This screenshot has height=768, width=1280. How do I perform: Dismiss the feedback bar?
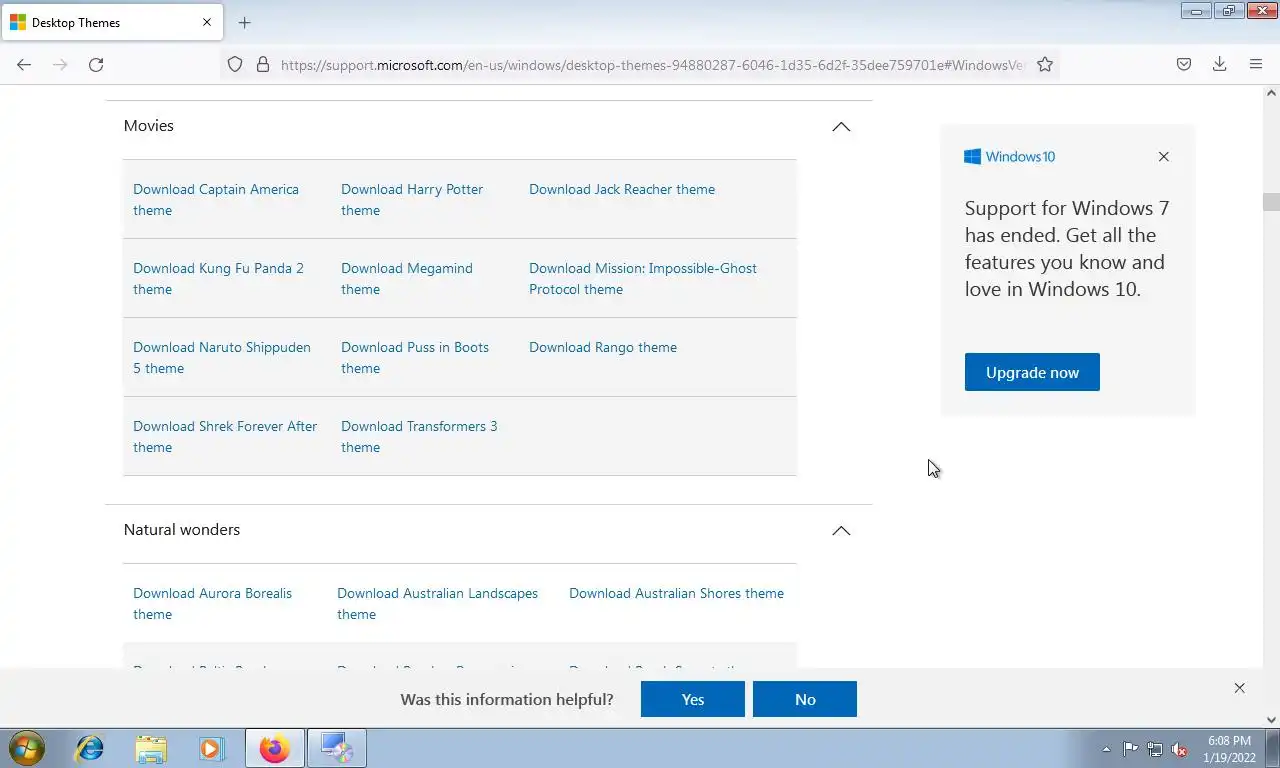coord(1239,688)
